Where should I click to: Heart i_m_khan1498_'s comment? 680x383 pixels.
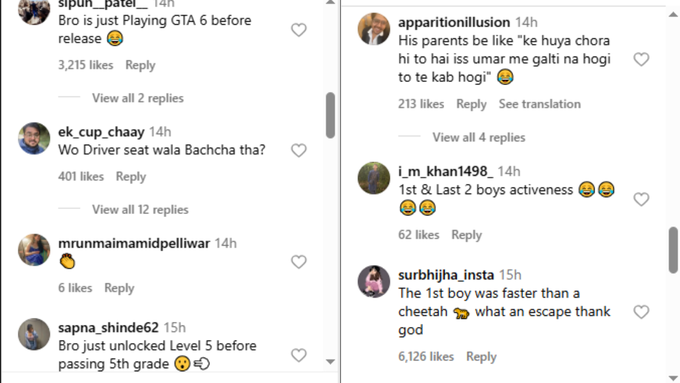(641, 199)
